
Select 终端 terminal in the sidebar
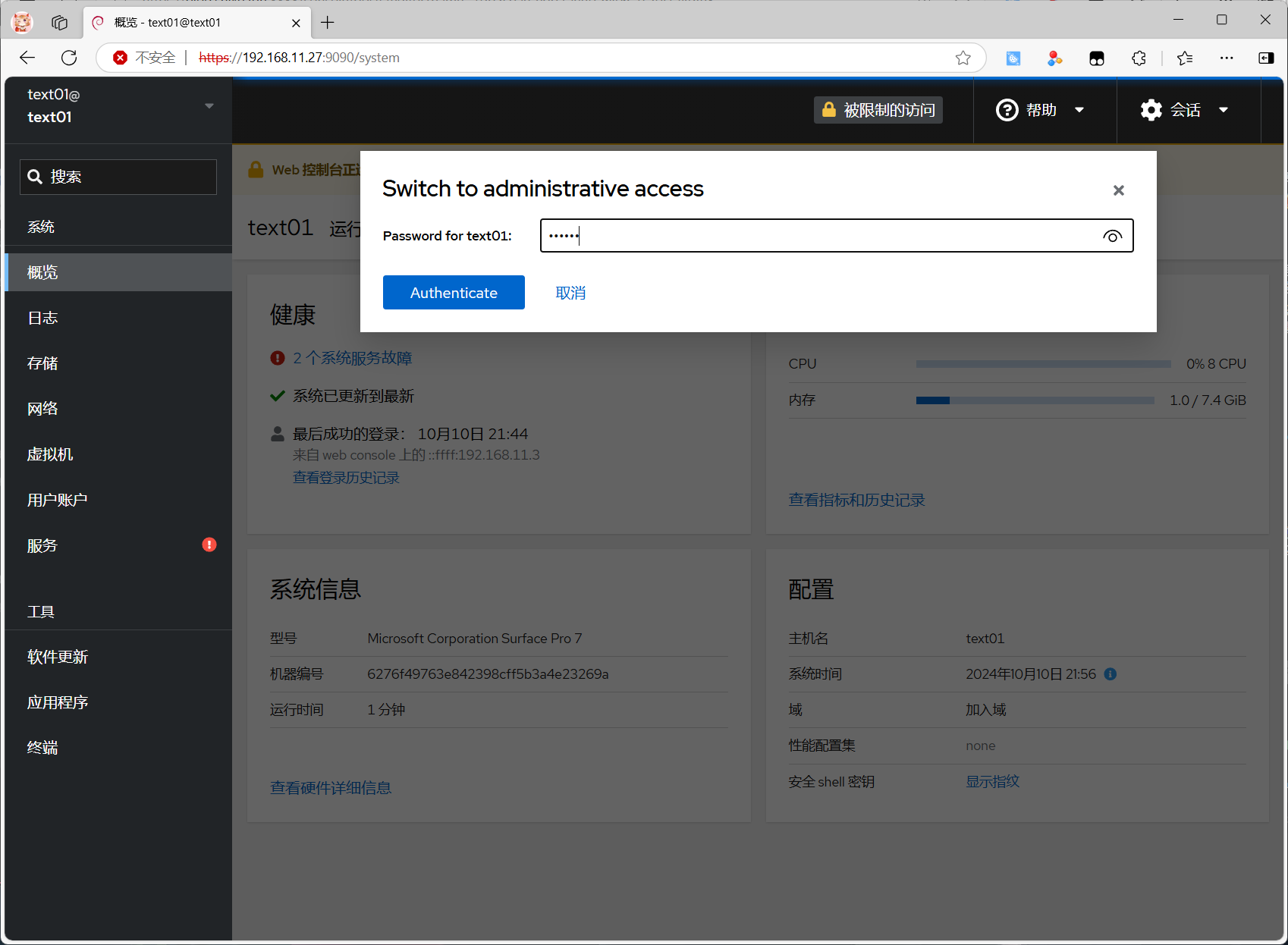(42, 748)
